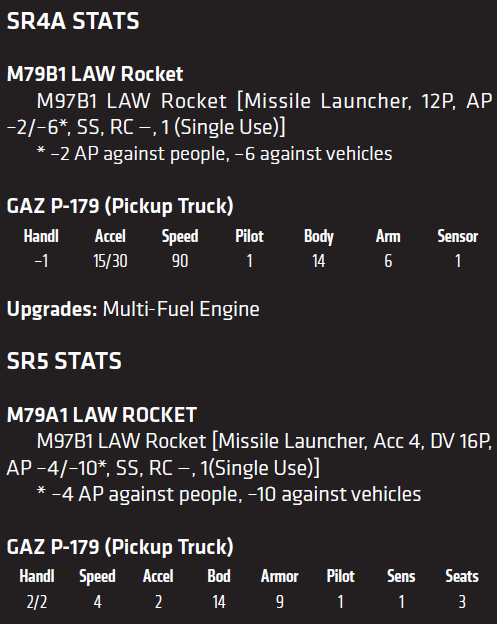Select the M79B1 LAW Rocket title
Image resolution: width=497 pixels, height=624 pixels.
pos(95,74)
